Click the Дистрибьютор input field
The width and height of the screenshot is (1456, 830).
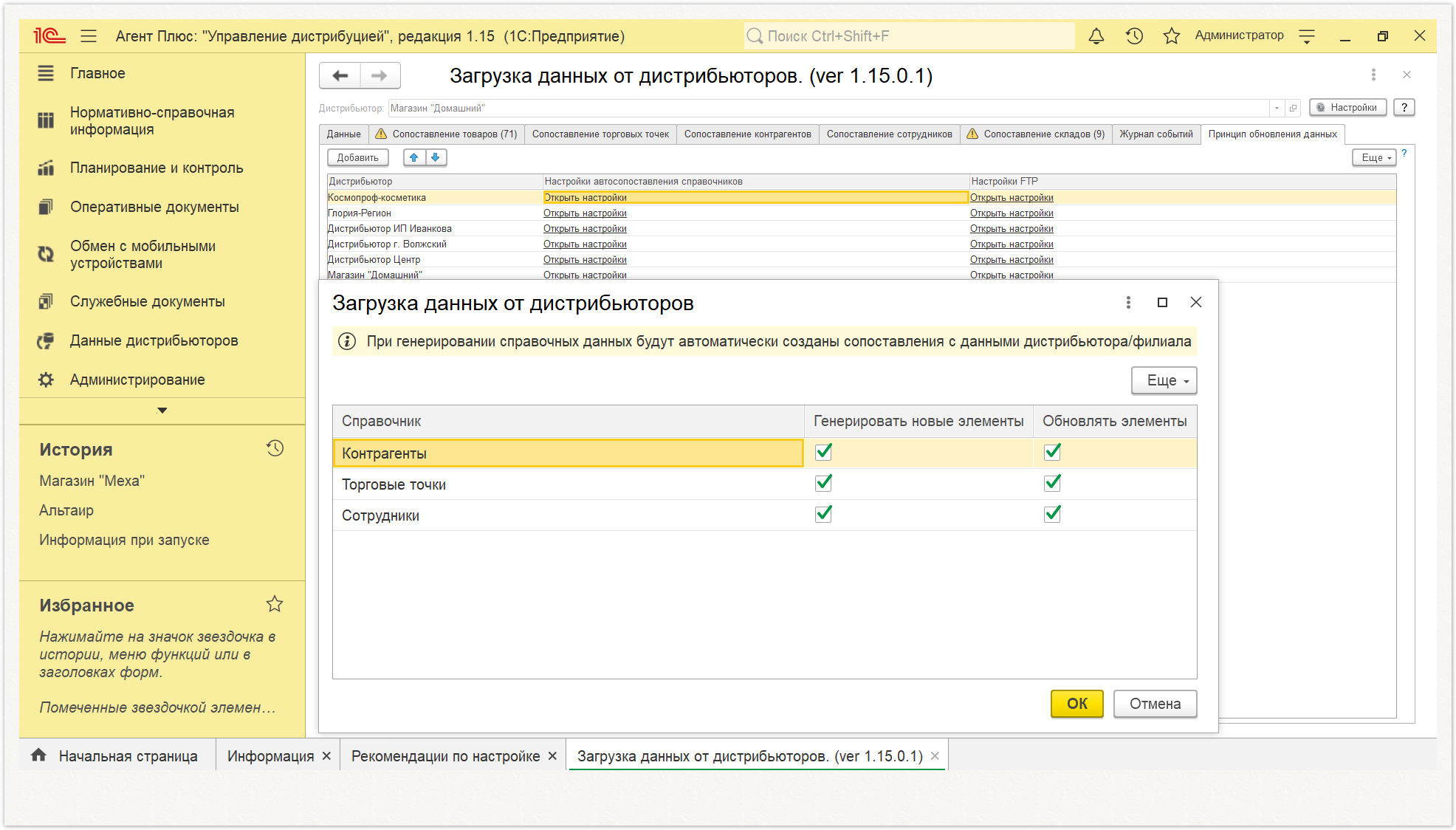(828, 108)
